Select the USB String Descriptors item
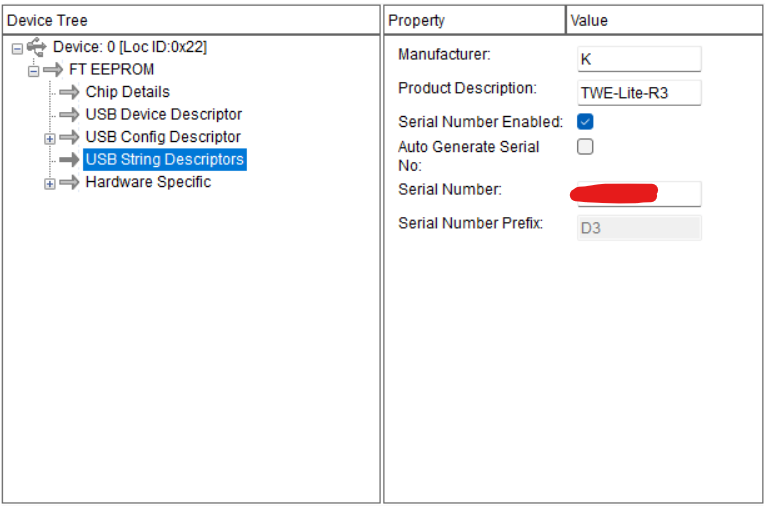Viewport: 765px width, 506px height. (164, 159)
